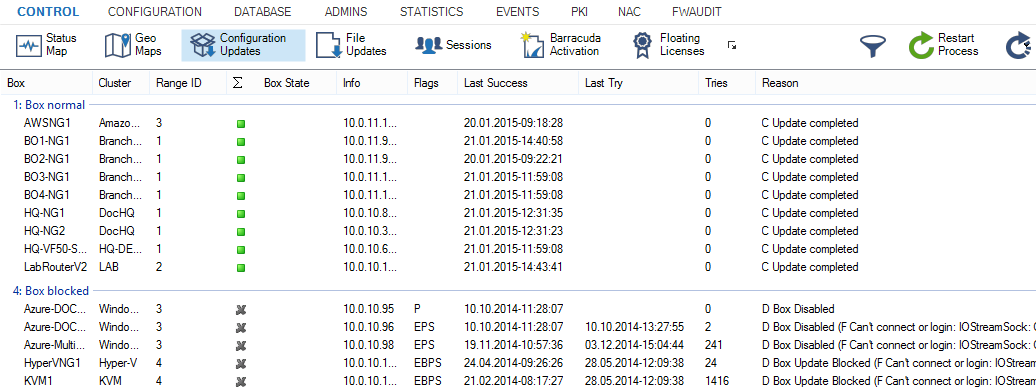Screen dimensions: 1036x390
Task: Select the BO3-NG1 box row
Action: (x=518, y=177)
